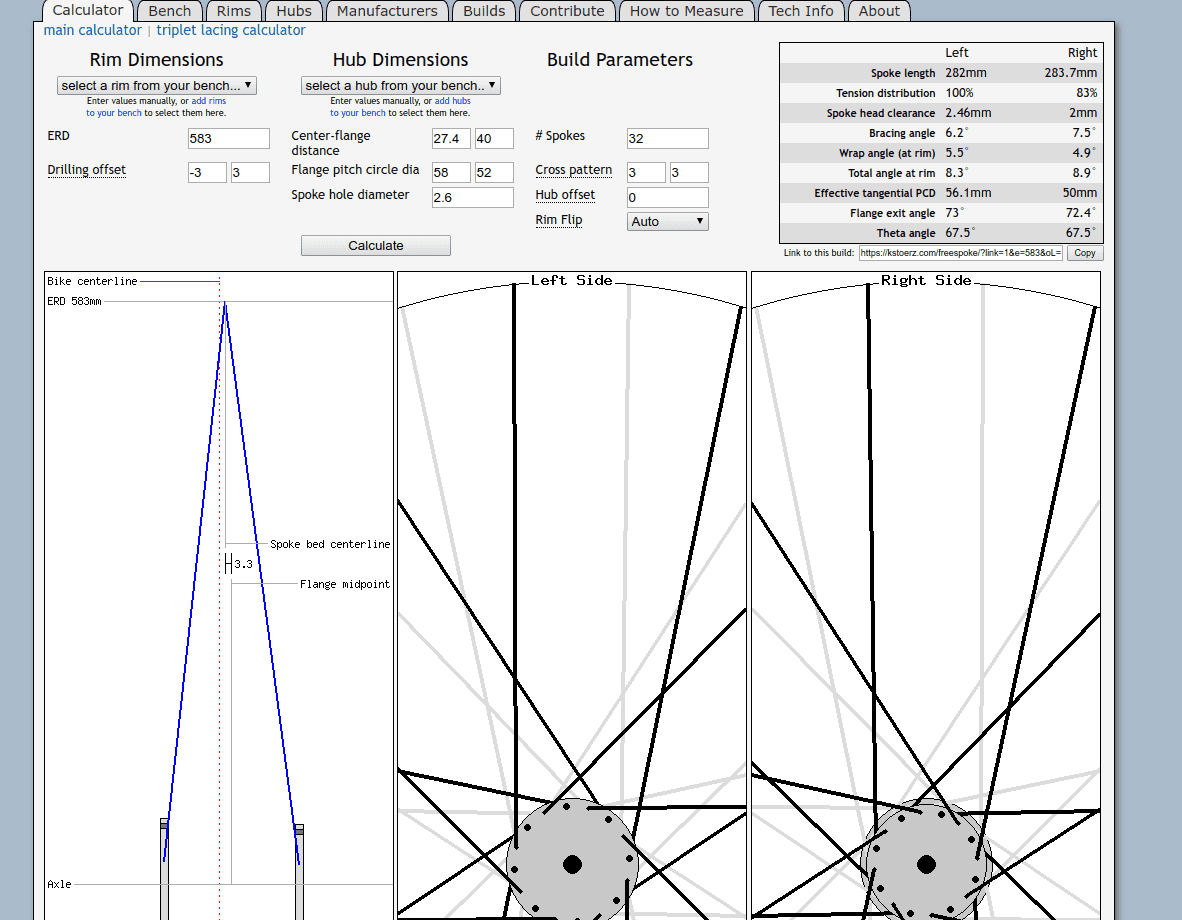Open the How to Measure tab

(686, 11)
